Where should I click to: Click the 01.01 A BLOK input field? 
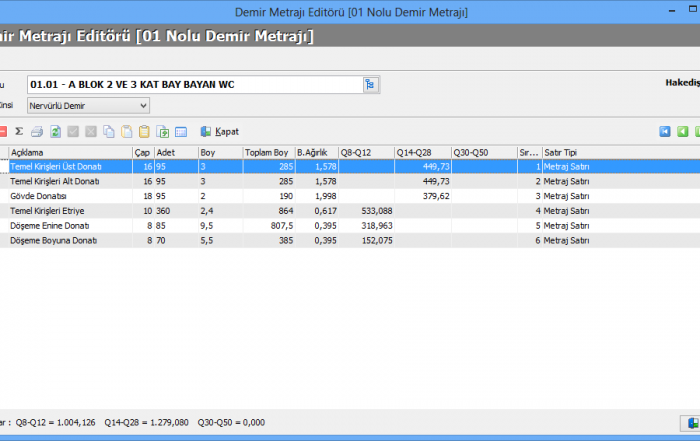pyautogui.click(x=193, y=85)
